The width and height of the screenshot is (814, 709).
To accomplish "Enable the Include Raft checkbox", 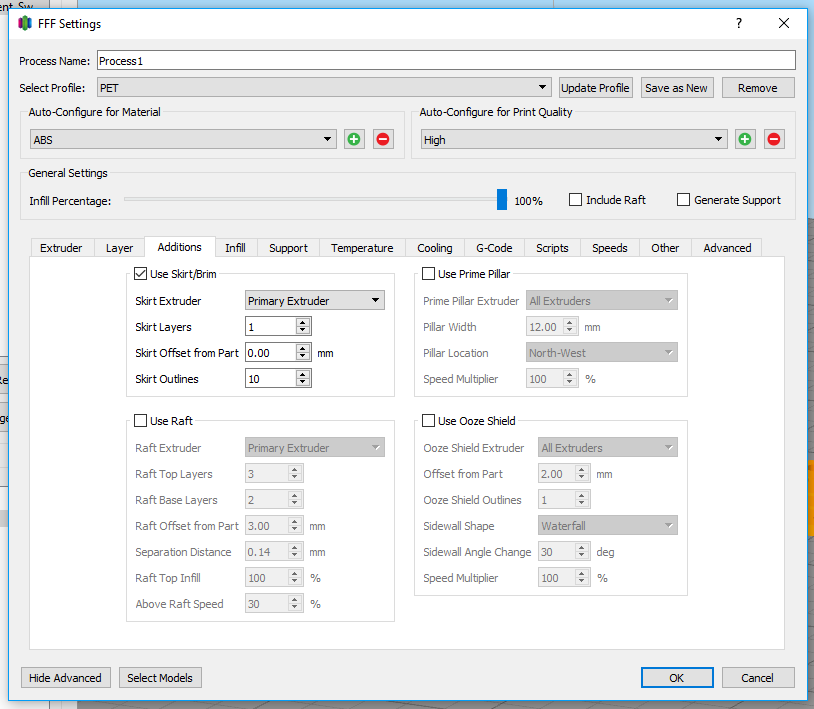I will 575,200.
